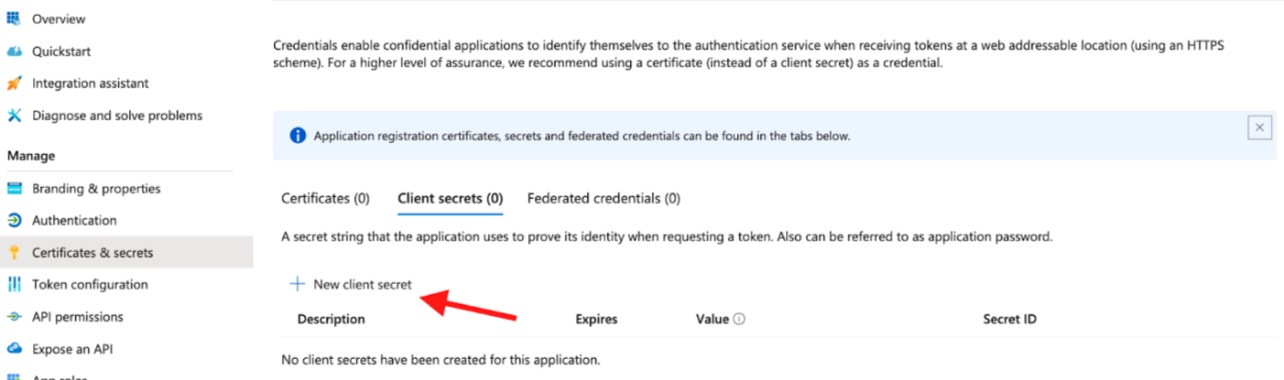
Task: Click the Value column info icon
Action: pyautogui.click(x=740, y=320)
